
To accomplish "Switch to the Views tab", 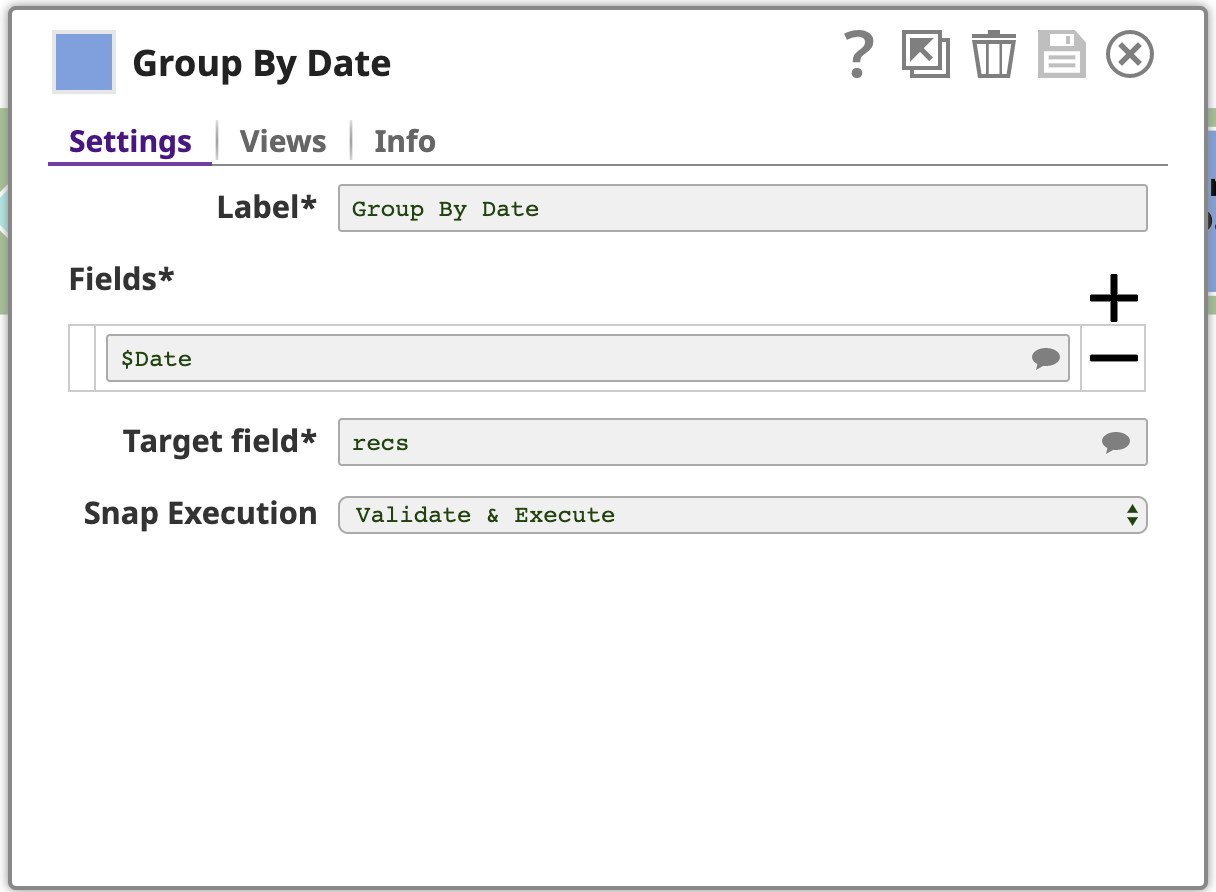I will coord(283,141).
